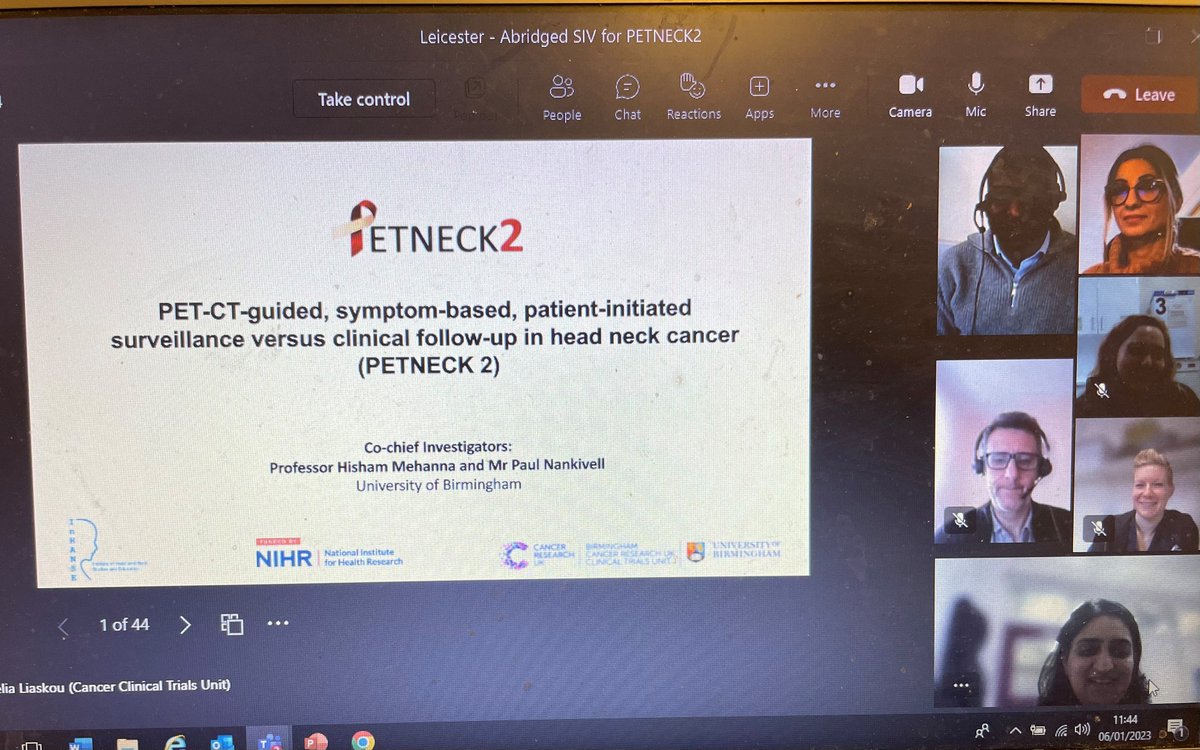Unmute the Mic
Image resolution: width=1200 pixels, height=750 pixels.
pos(974,95)
